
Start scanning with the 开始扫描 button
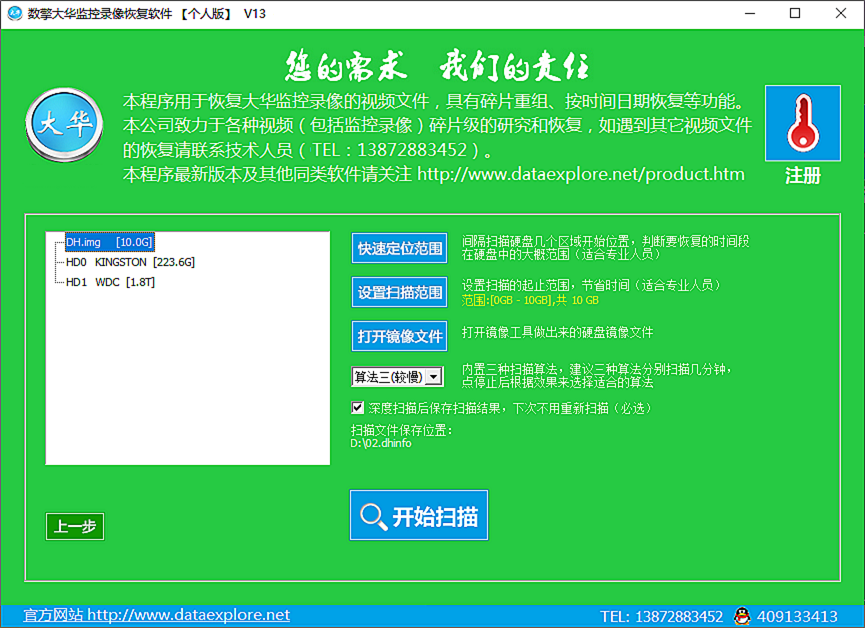pyautogui.click(x=419, y=515)
